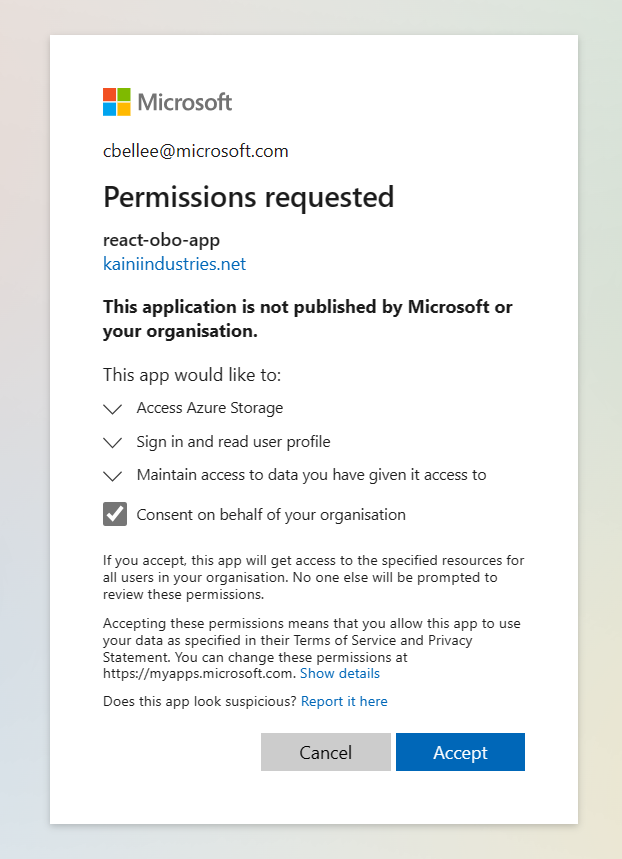Select the cbellee@microsoft.com account text
The height and width of the screenshot is (859, 622).
tap(196, 151)
